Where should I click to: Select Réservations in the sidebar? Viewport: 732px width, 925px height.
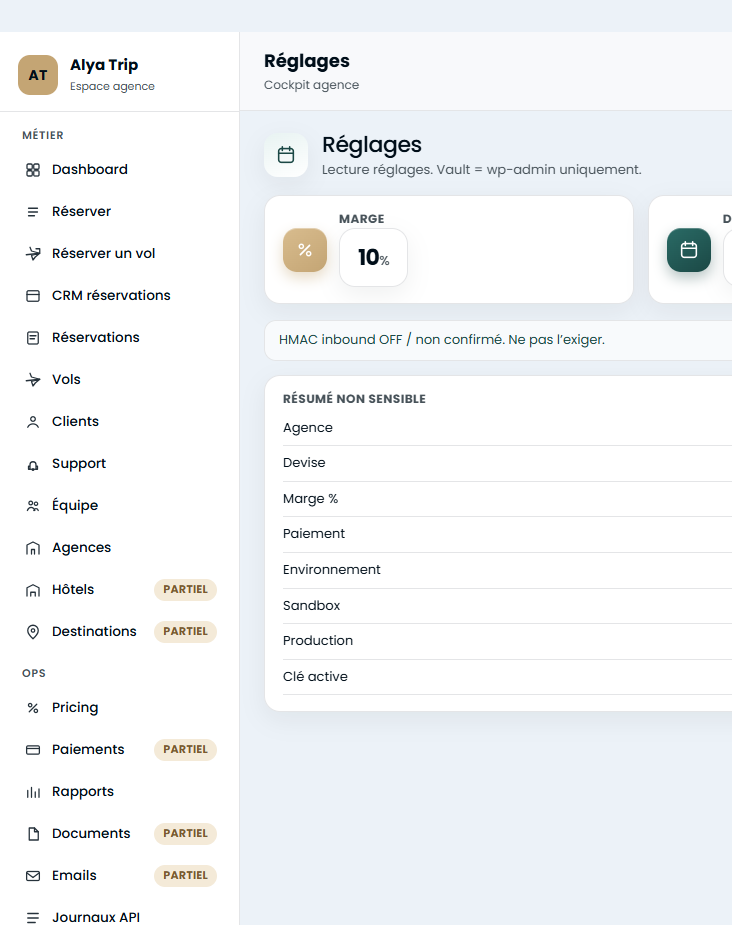(120, 338)
